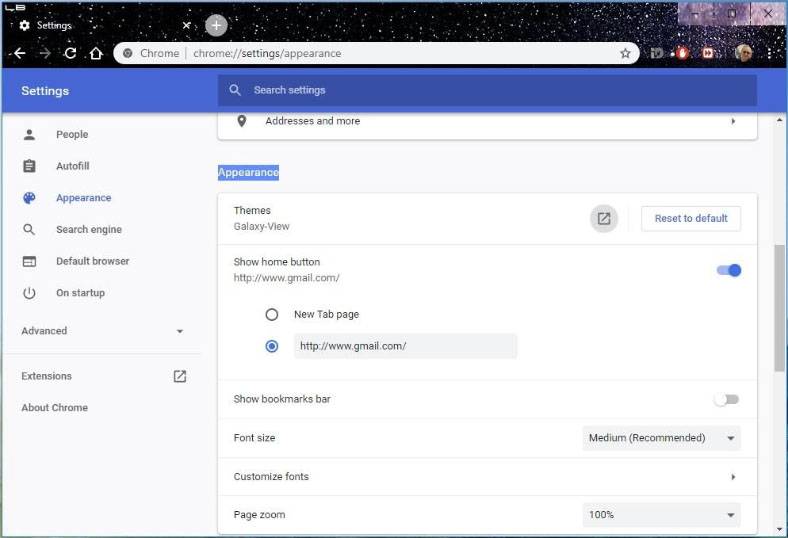Expand Addresses and more arrow
This screenshot has height=538, width=788.
pyautogui.click(x=733, y=121)
